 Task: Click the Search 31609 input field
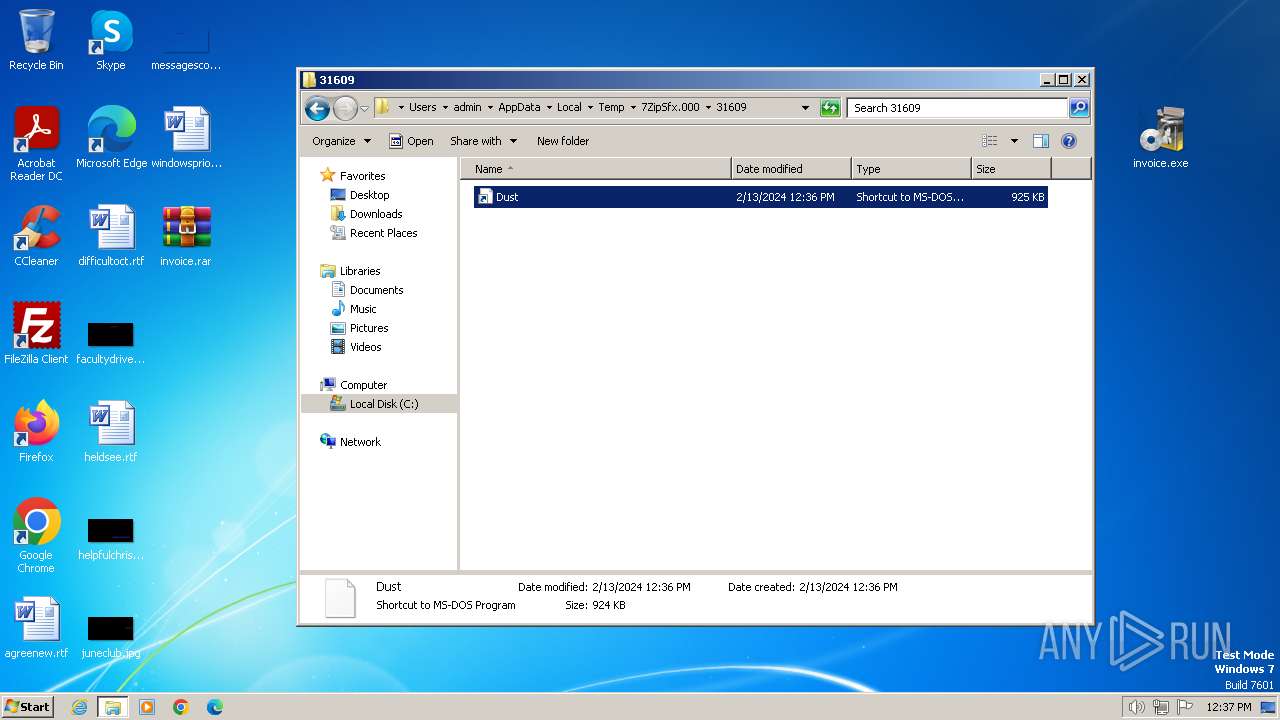(957, 108)
